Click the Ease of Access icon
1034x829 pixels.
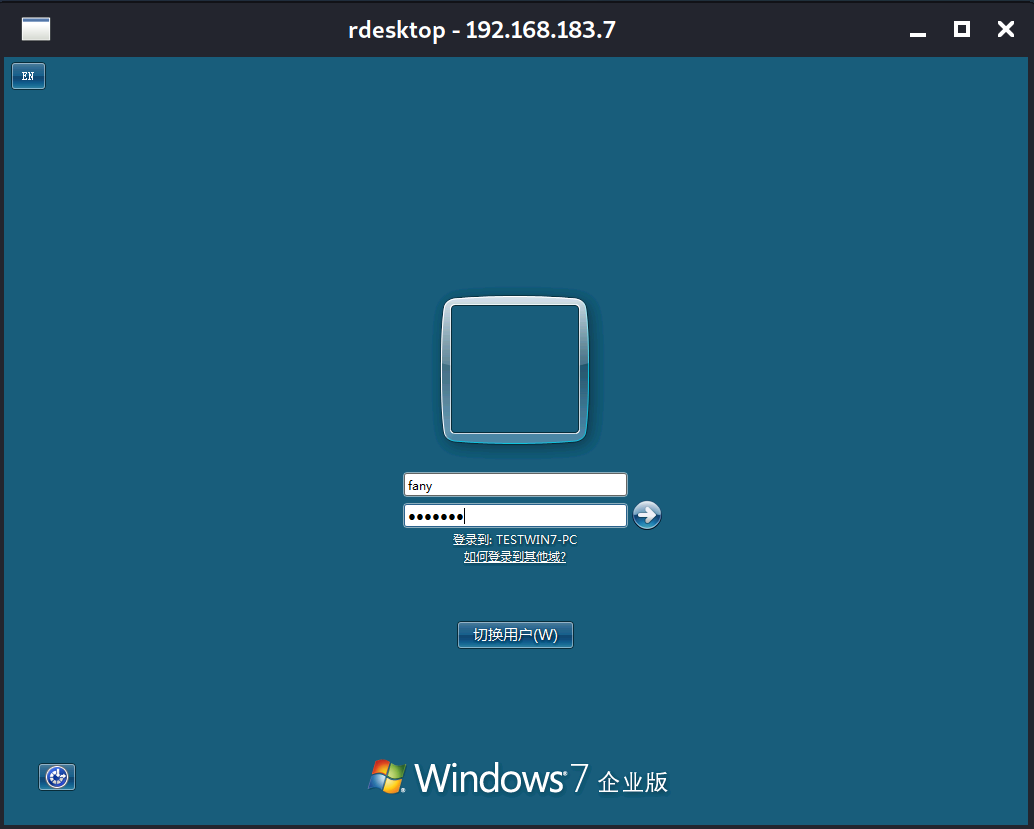[x=56, y=777]
